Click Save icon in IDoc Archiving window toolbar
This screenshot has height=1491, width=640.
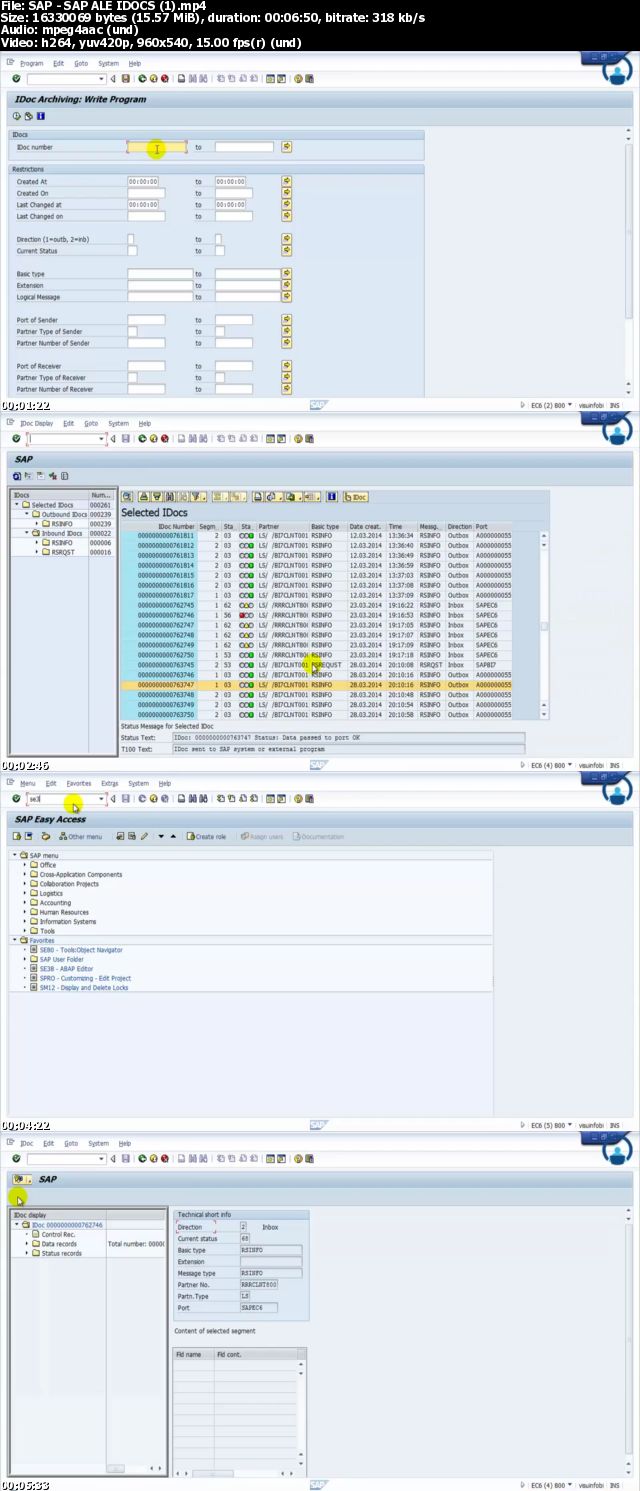[x=125, y=78]
